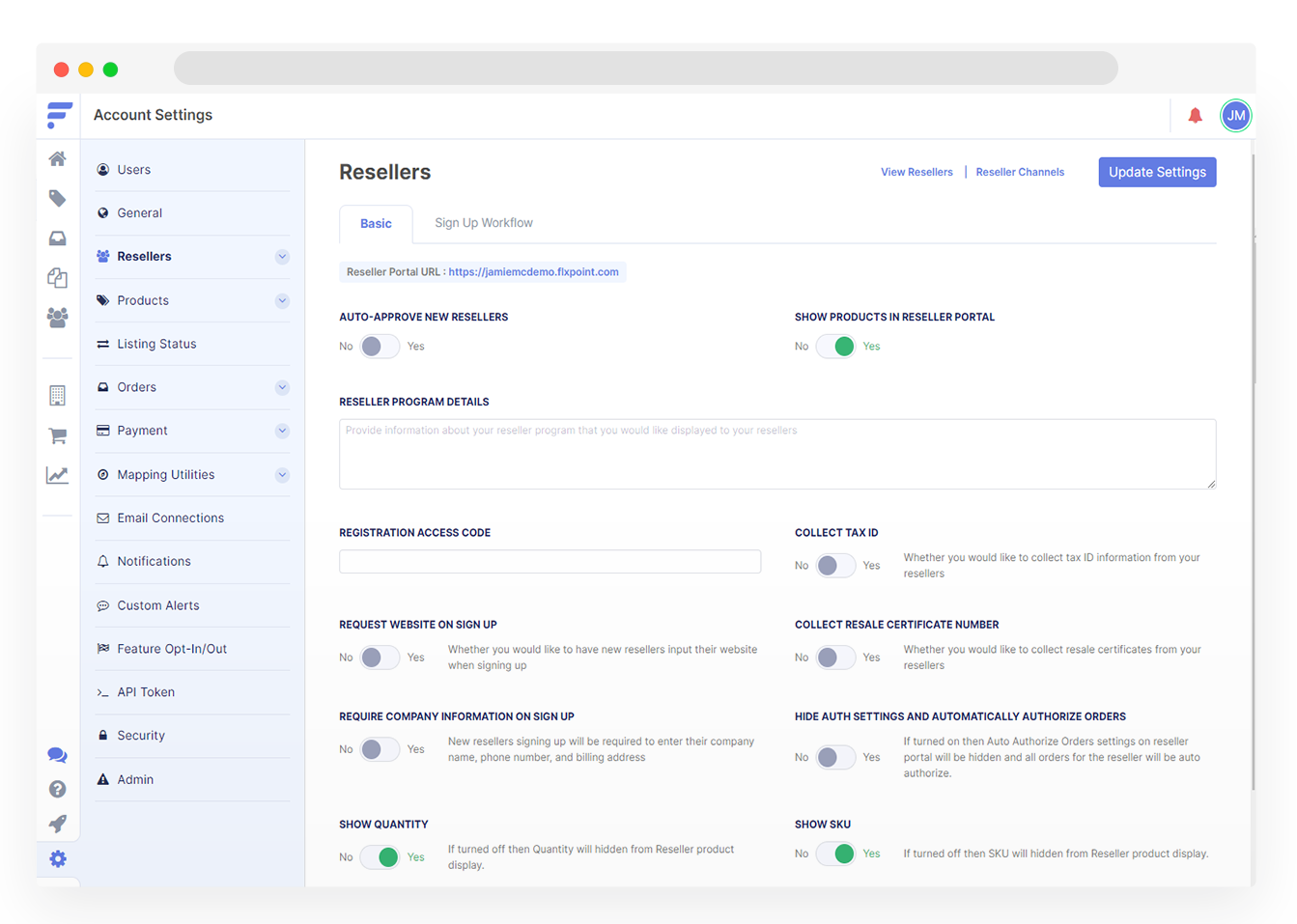Open View Resellers link

pyautogui.click(x=916, y=172)
